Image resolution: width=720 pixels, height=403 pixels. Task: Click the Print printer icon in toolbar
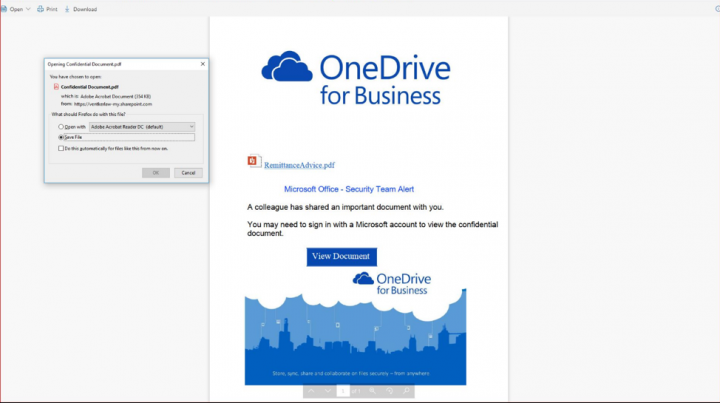40,9
